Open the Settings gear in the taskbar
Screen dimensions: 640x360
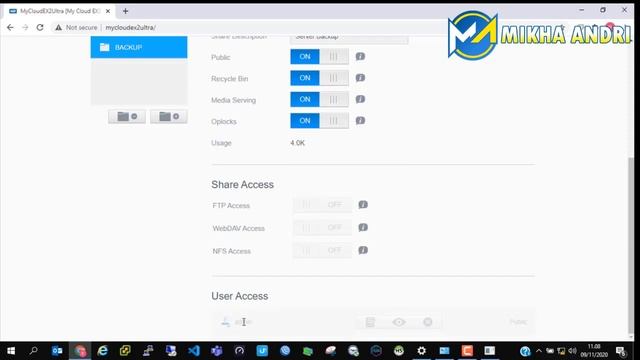[x=421, y=351]
